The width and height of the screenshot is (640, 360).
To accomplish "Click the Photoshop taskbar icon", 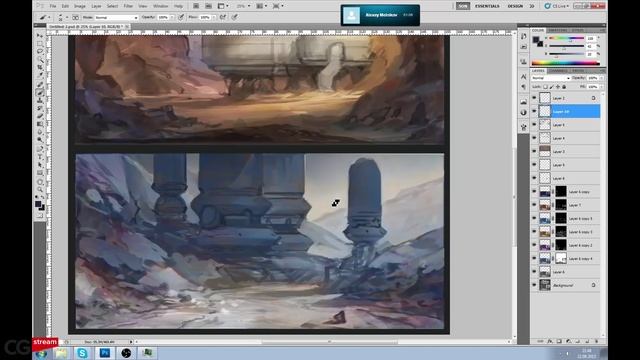I will pos(104,353).
